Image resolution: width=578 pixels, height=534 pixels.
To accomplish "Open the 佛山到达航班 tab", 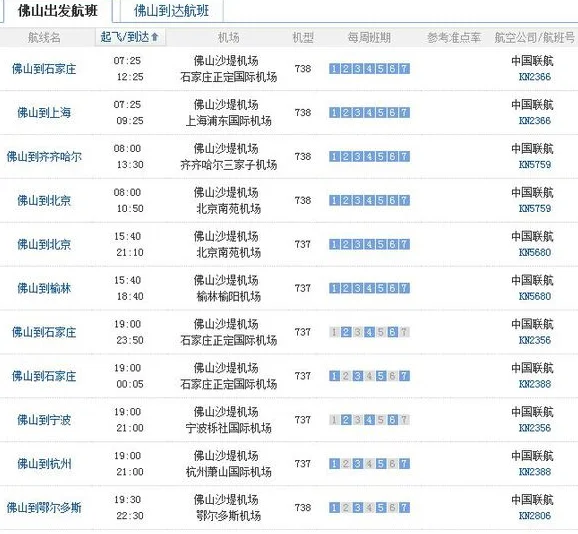I will tap(172, 11).
